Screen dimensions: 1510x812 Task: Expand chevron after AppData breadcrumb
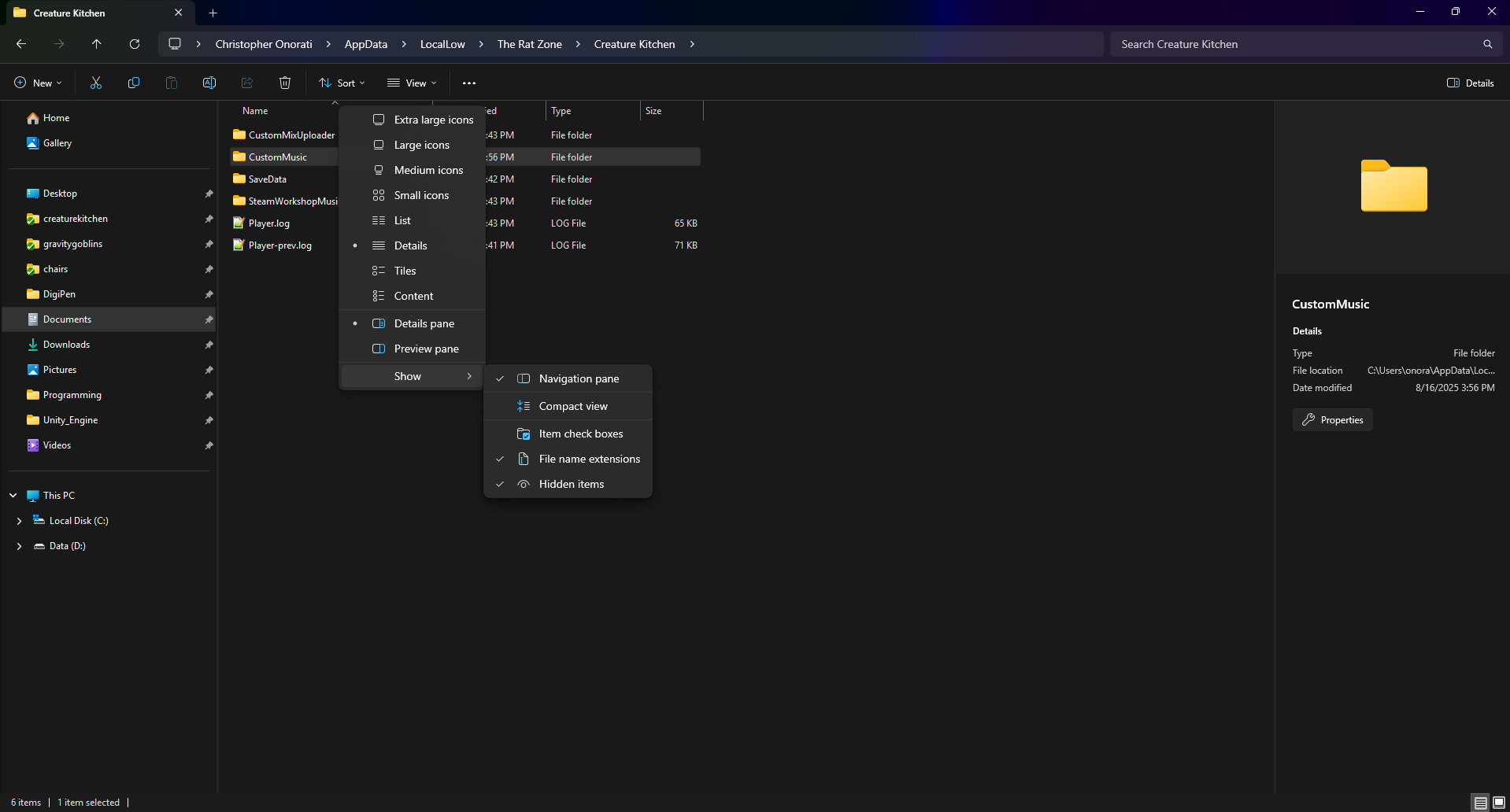click(x=404, y=44)
